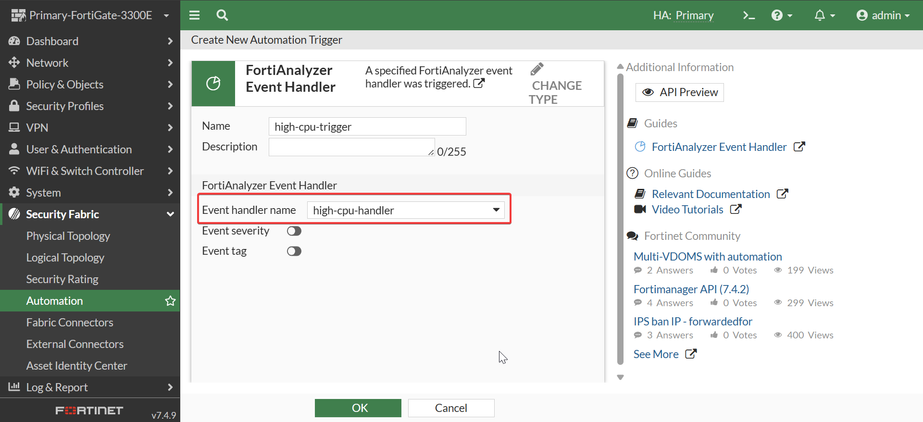Click the CHANGE TYPE pencil button
Screen dimensions: 923x422
pyautogui.click(x=555, y=84)
